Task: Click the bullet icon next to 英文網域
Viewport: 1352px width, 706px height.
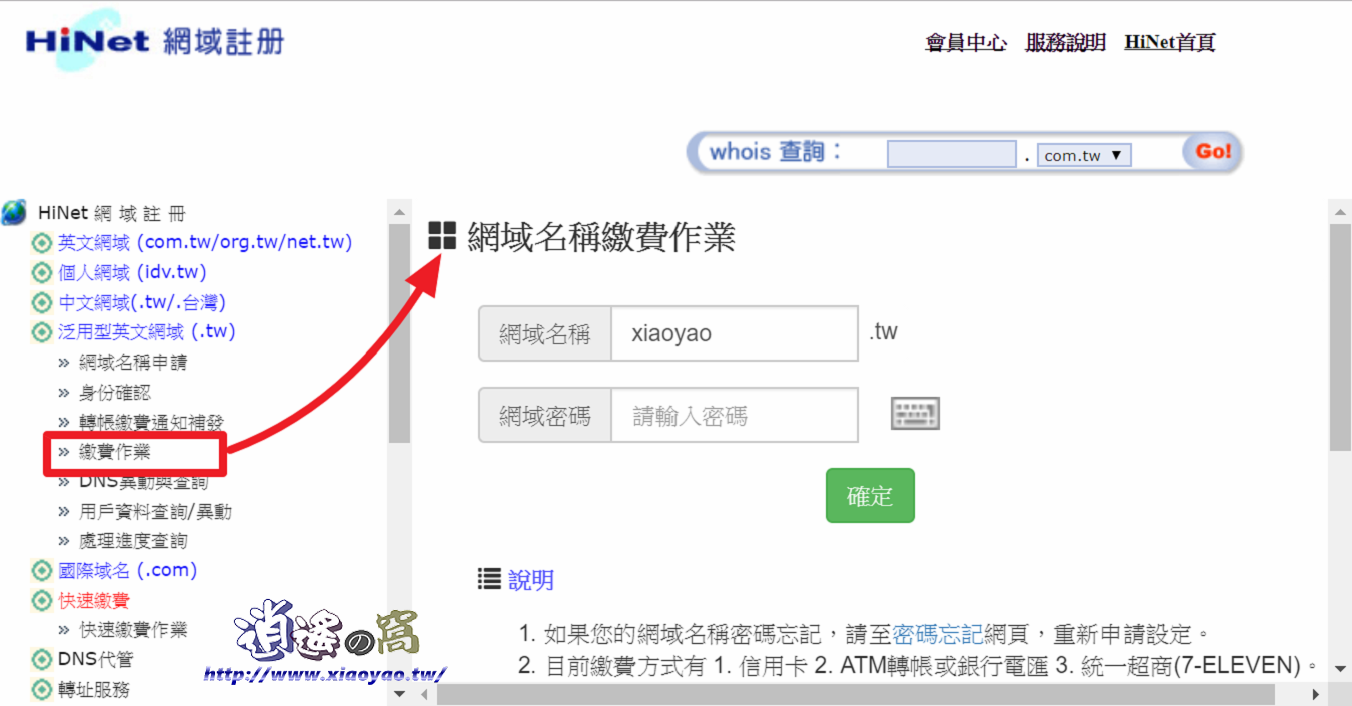Action: 41,243
